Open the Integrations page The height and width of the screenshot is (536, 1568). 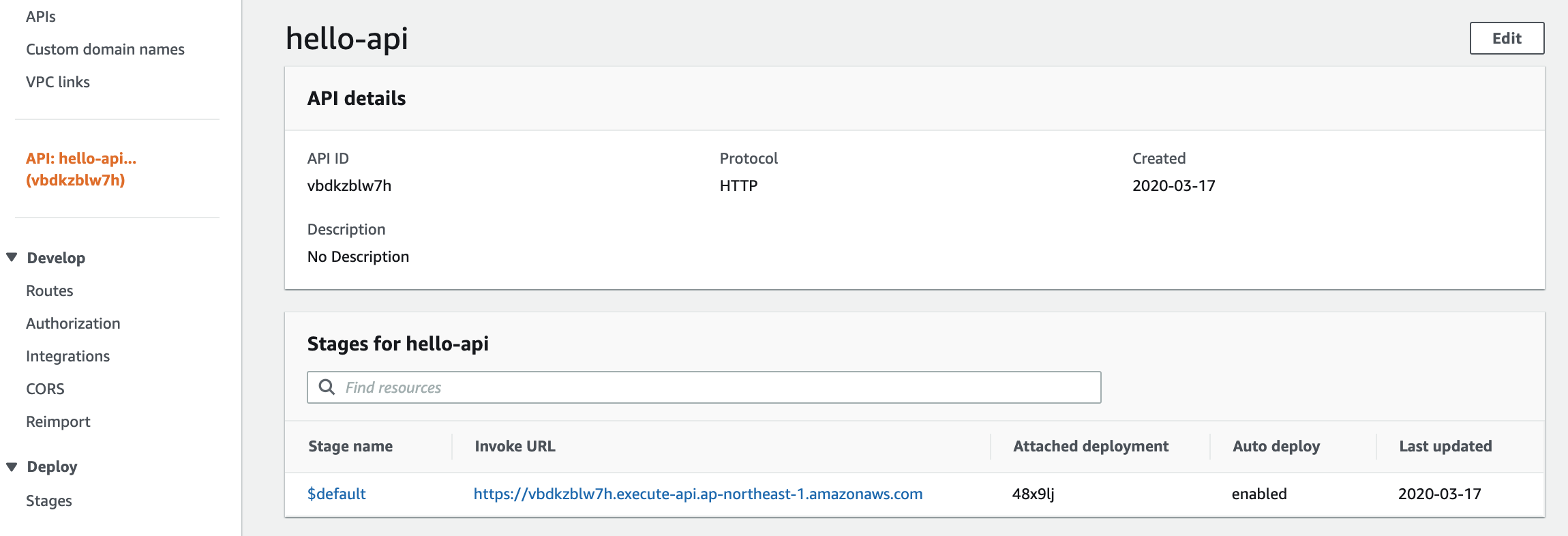67,355
